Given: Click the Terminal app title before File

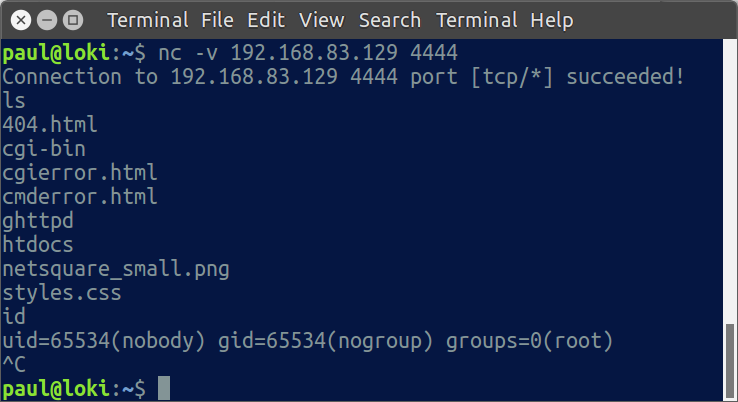Looking at the screenshot, I should tap(146, 20).
